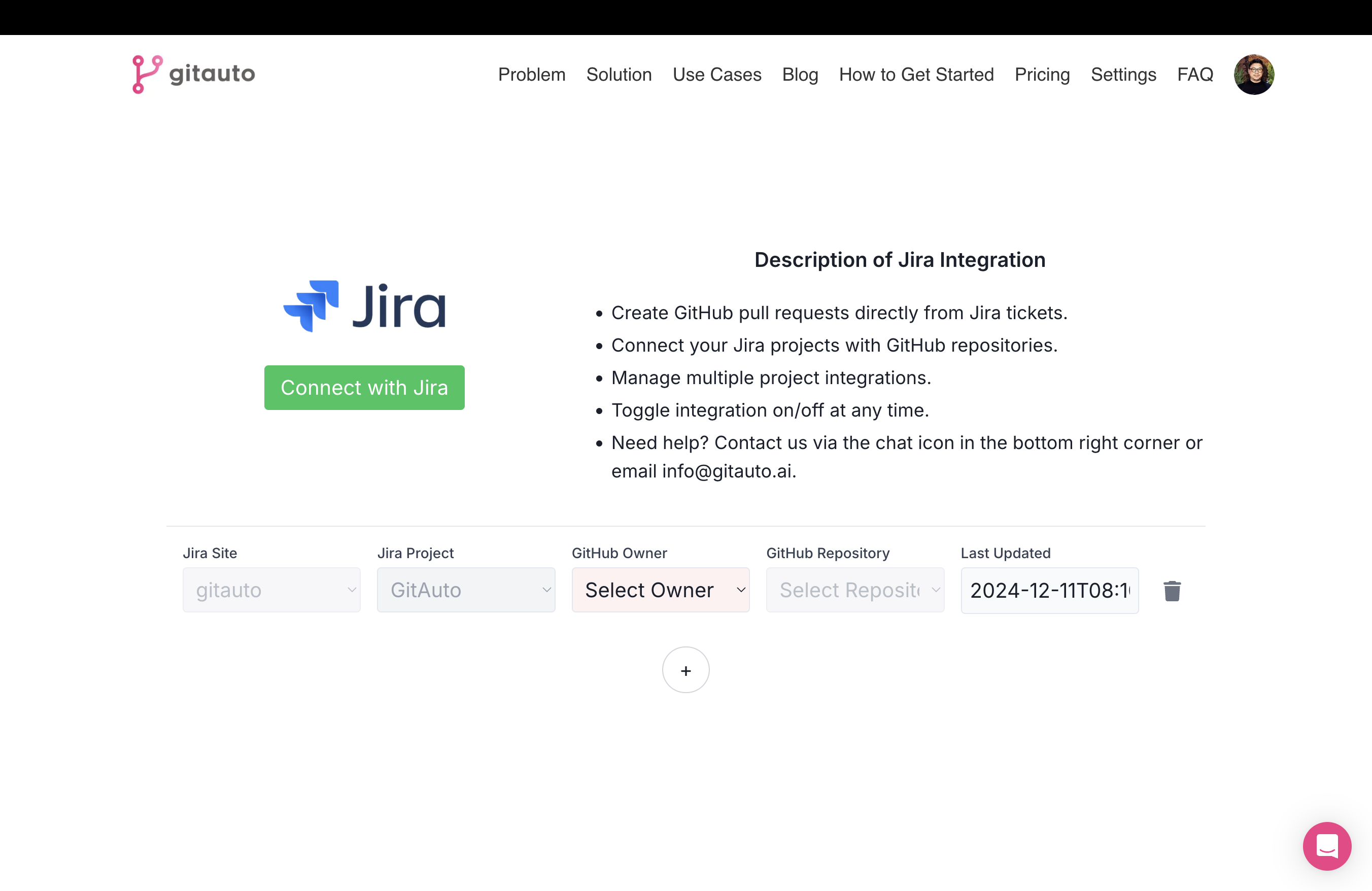Click the user profile avatar icon

[1253, 74]
